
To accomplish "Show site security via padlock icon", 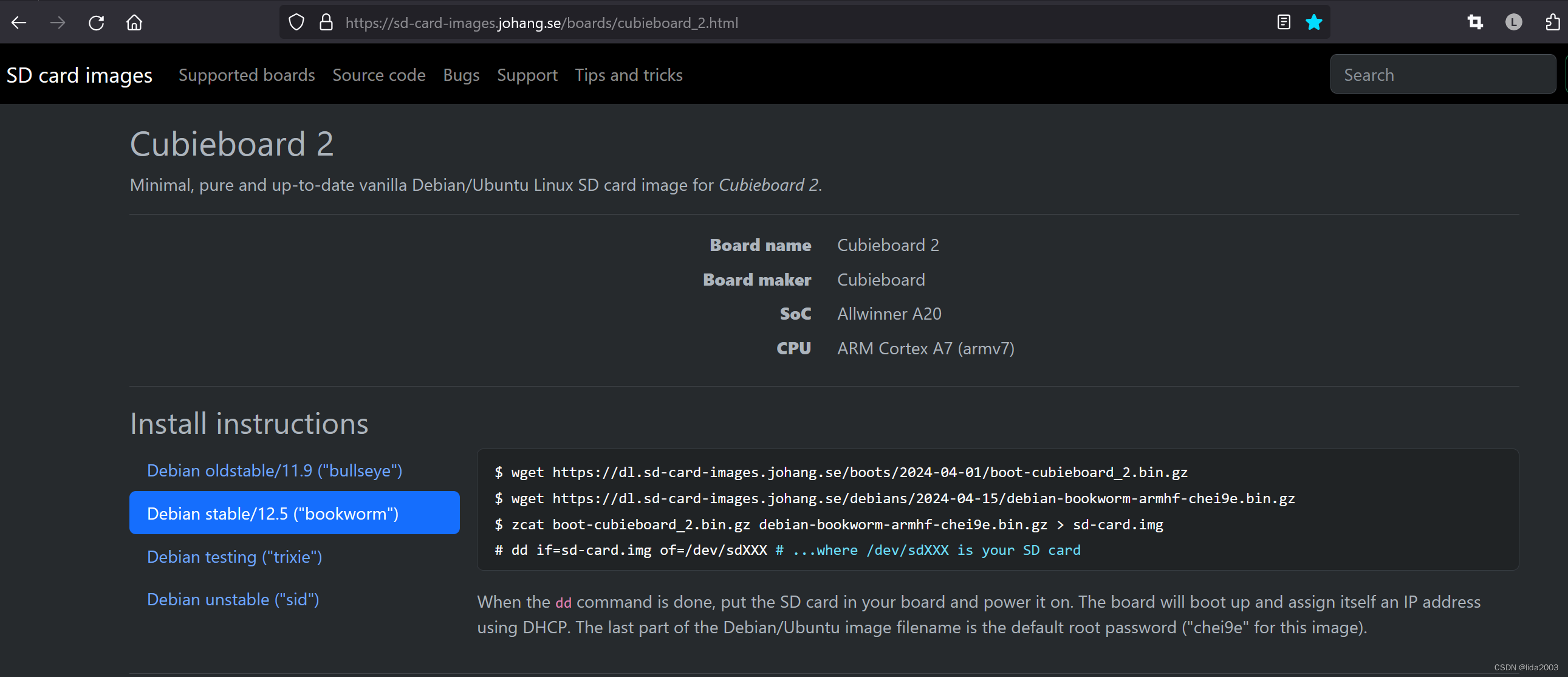I will tap(326, 23).
